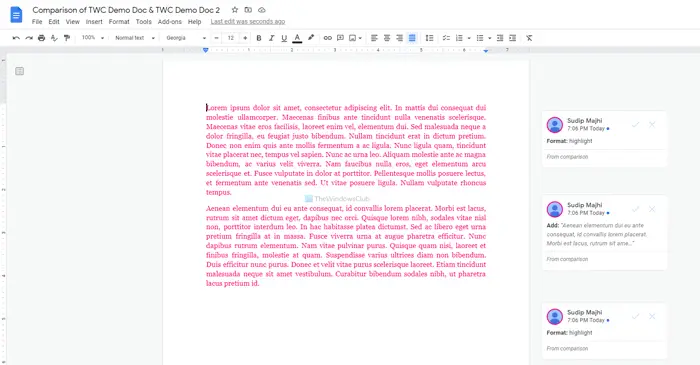The width and height of the screenshot is (700, 365).
Task: Insert a bulleted list
Action: (x=480, y=38)
